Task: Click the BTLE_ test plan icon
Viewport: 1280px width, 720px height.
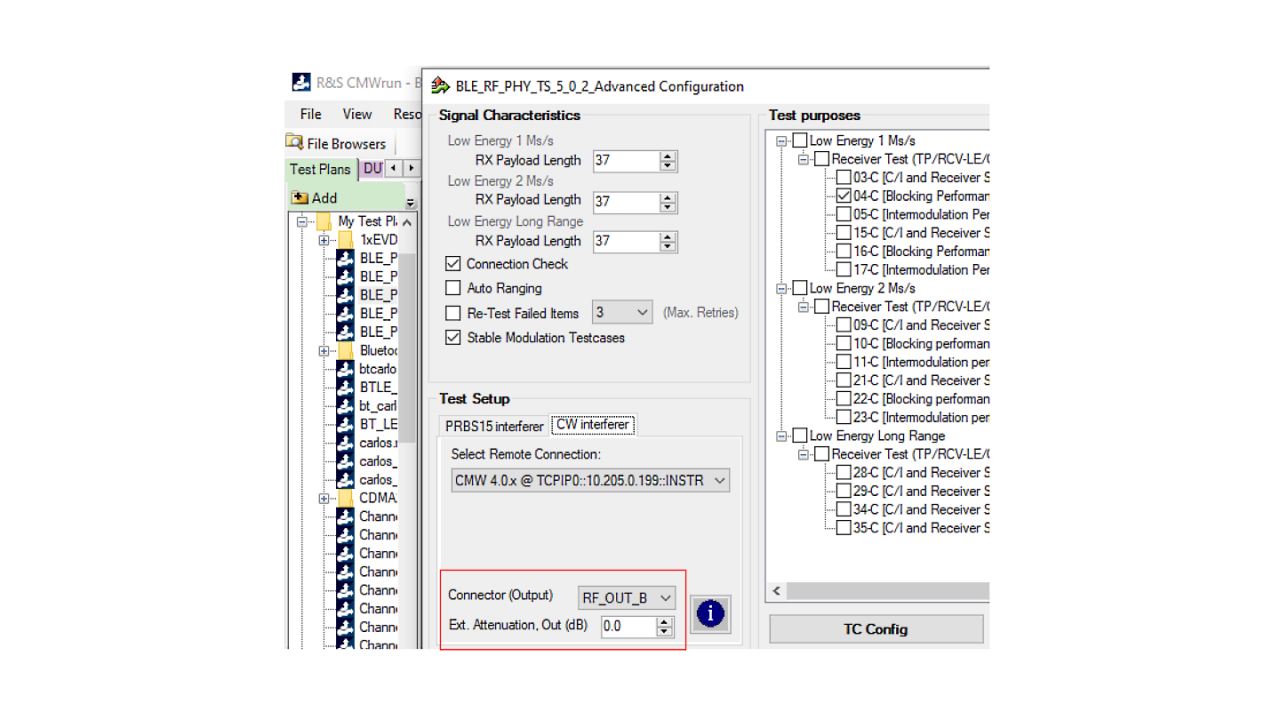Action: pyautogui.click(x=345, y=388)
